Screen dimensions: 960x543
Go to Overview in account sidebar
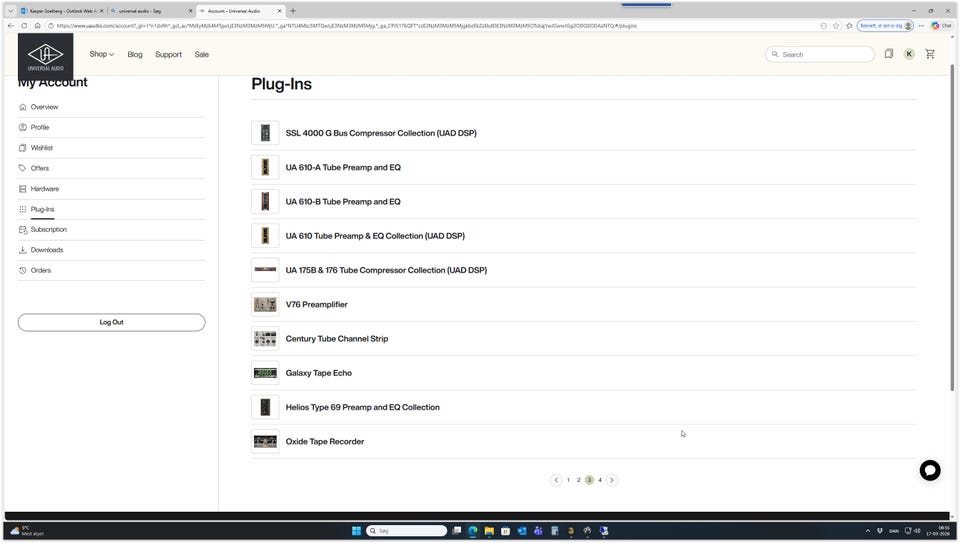coord(44,107)
